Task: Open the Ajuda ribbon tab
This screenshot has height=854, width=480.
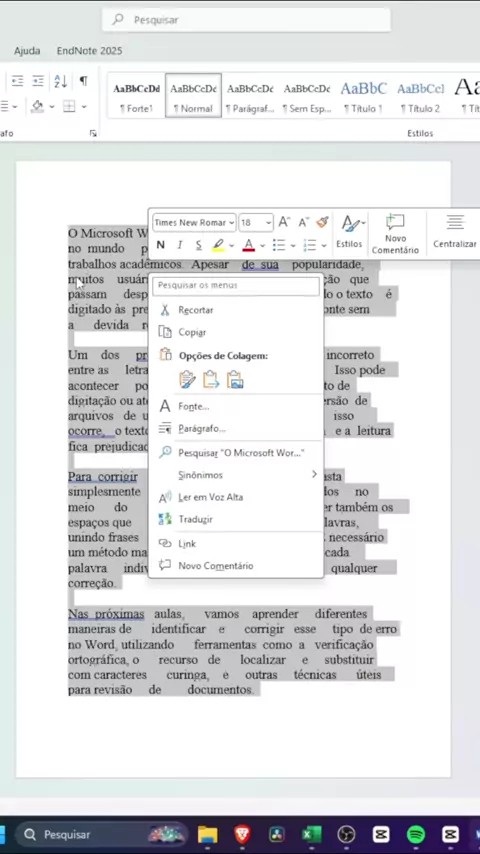Action: click(x=27, y=51)
